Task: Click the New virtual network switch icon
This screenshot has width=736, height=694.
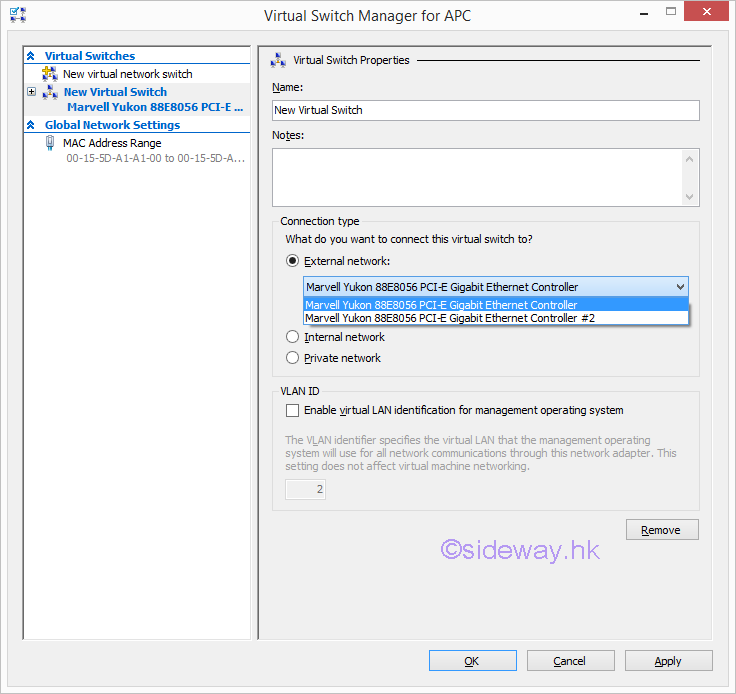Action: (x=50, y=74)
